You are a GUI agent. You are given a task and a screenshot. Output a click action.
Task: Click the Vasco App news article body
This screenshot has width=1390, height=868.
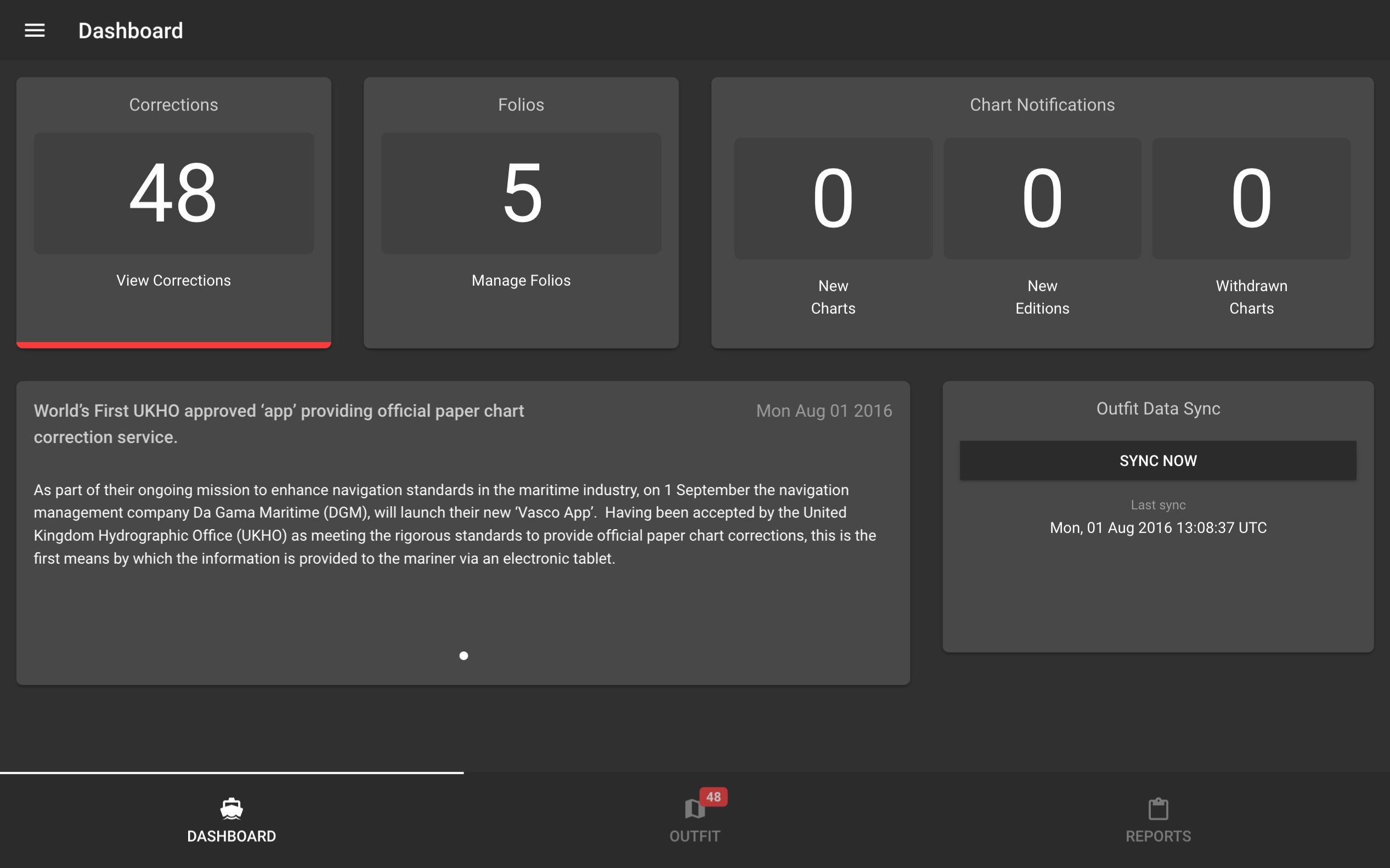click(x=454, y=524)
